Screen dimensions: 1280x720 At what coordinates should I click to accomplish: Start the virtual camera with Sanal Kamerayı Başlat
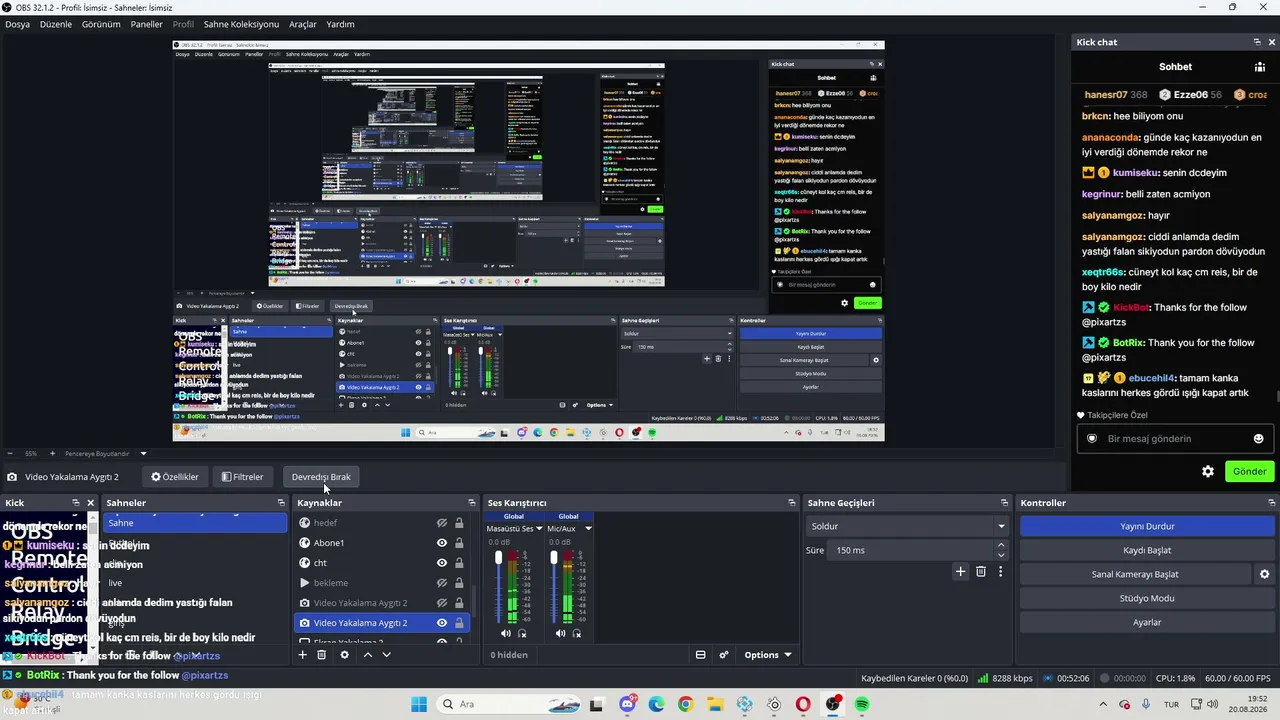pyautogui.click(x=1135, y=574)
